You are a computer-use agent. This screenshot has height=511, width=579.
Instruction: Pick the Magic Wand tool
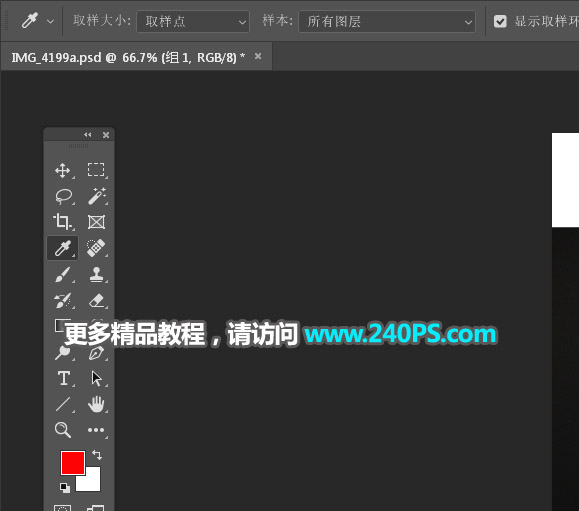click(x=97, y=196)
